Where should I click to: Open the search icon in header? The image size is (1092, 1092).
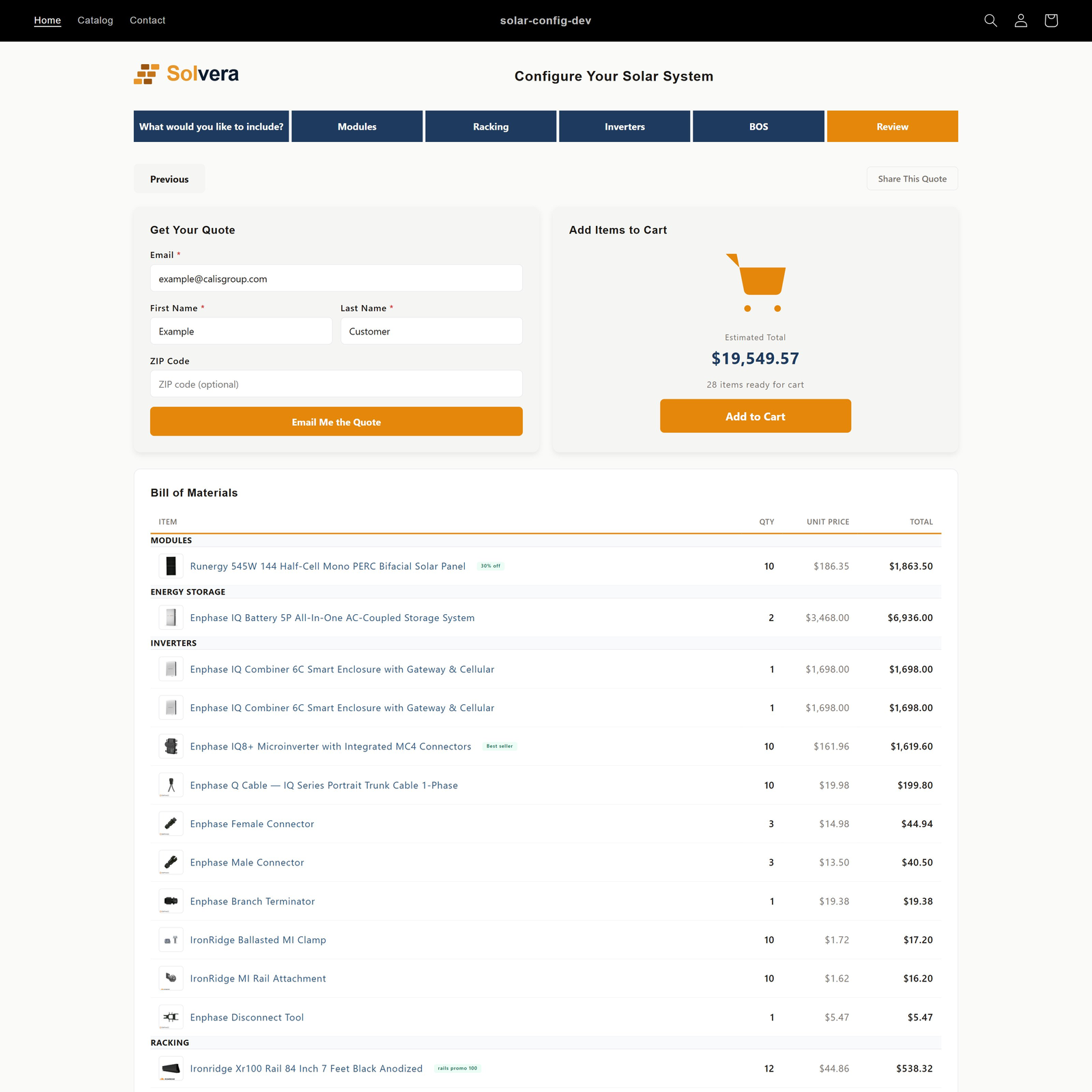pos(990,20)
